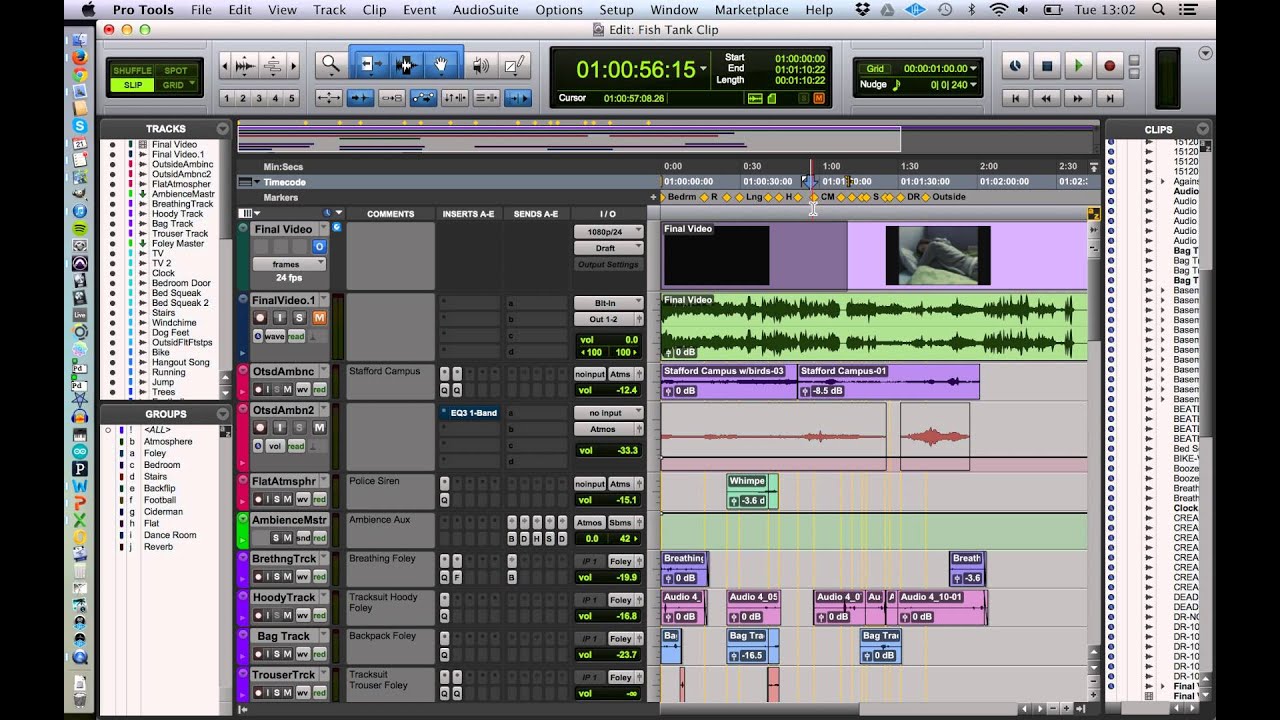Solo the FinalVideo.1 track
Viewport: 1280px width, 720px height.
pos(299,317)
